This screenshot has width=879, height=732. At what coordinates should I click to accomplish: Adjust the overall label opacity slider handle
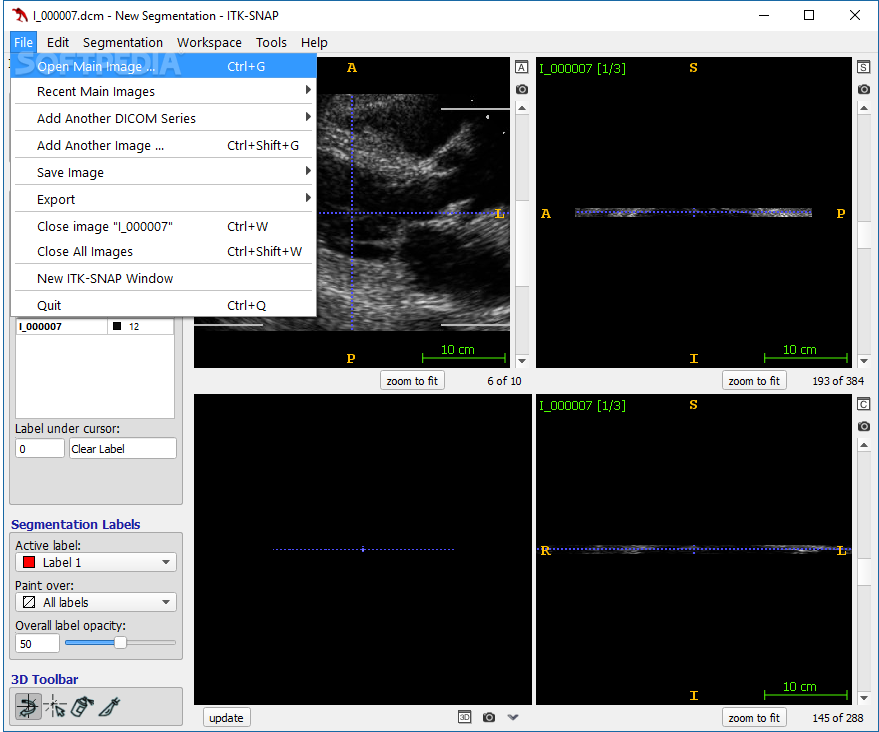(120, 643)
